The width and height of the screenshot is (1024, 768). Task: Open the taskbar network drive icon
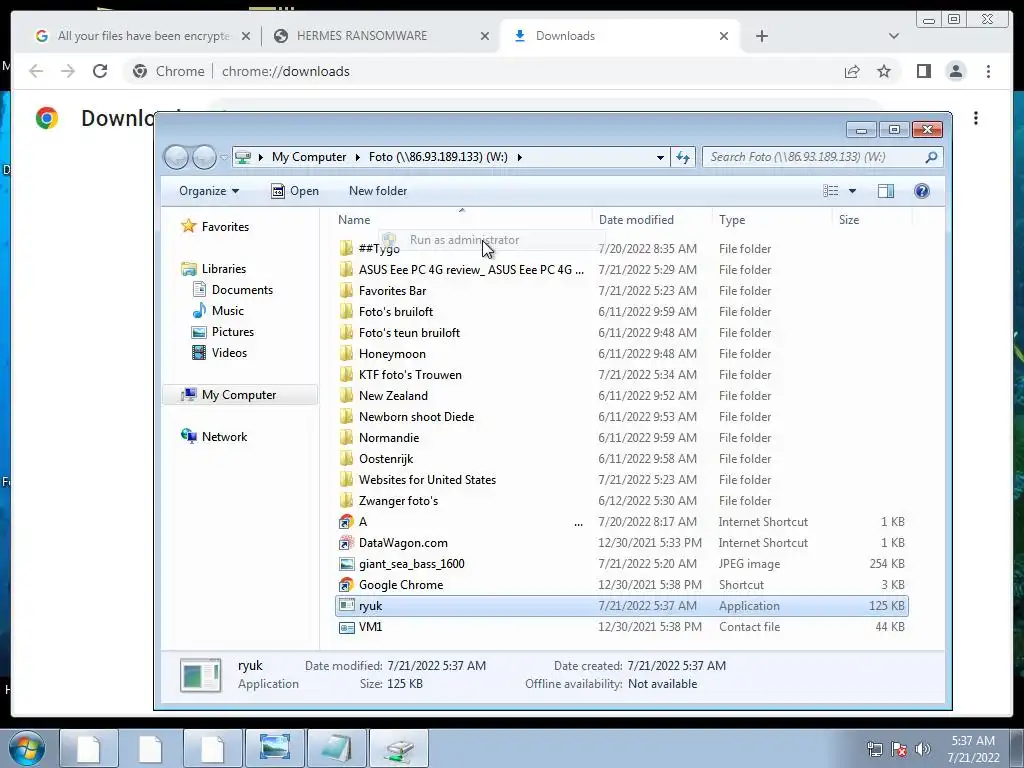tap(399, 748)
